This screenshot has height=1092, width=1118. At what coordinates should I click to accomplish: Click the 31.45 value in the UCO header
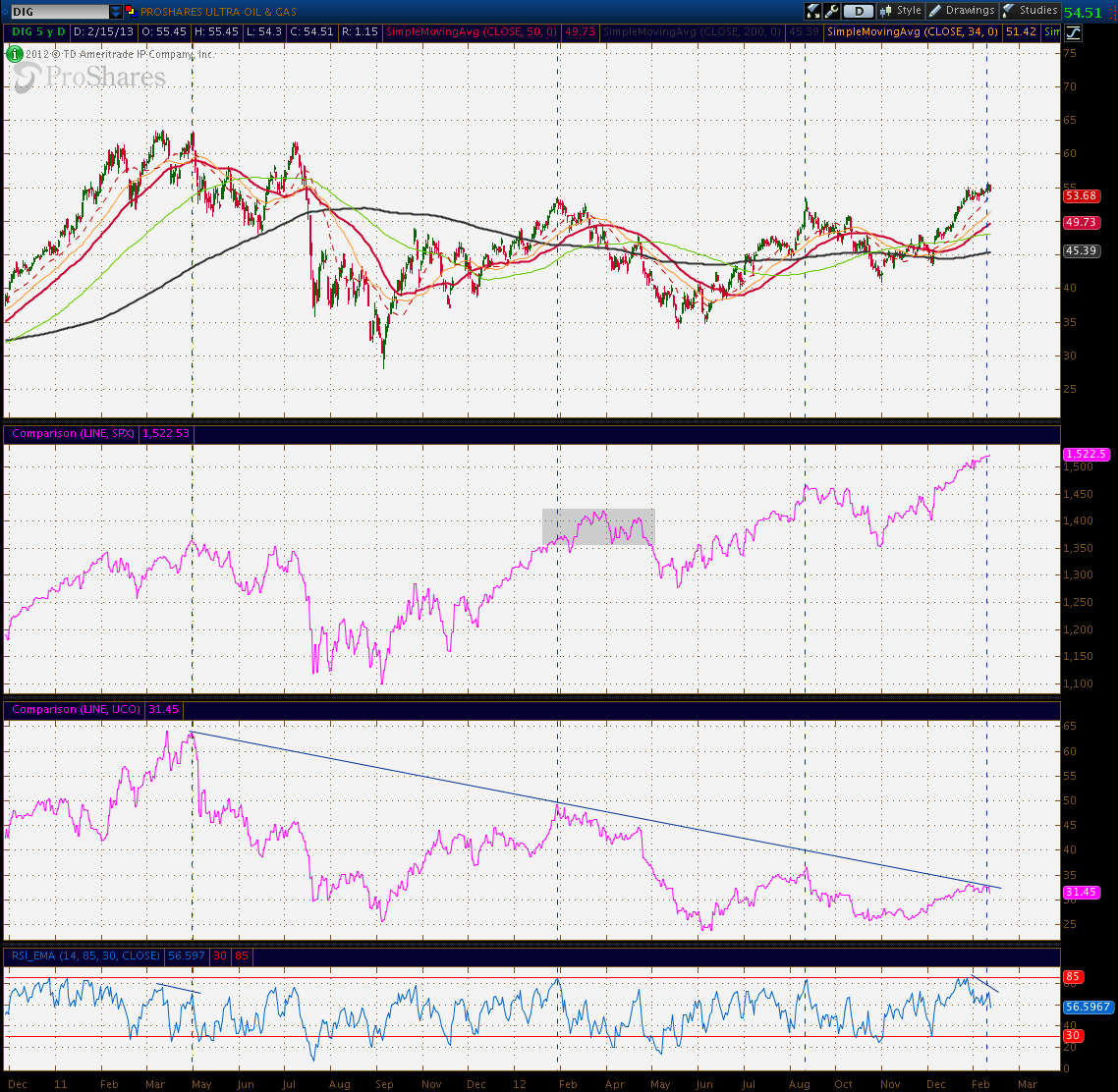163,709
